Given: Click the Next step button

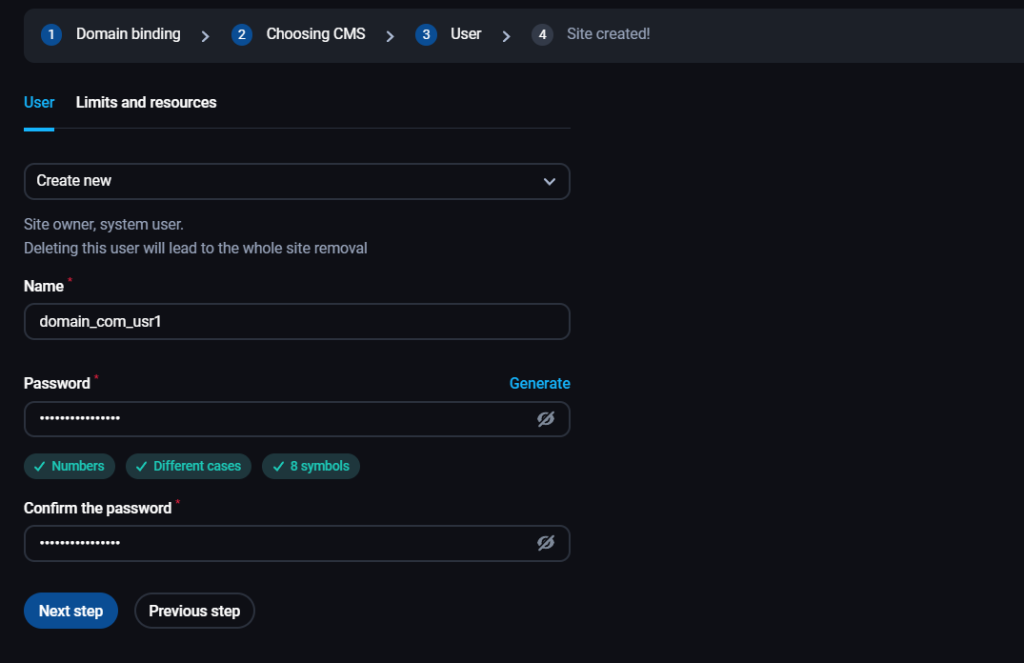Looking at the screenshot, I should pyautogui.click(x=71, y=611).
